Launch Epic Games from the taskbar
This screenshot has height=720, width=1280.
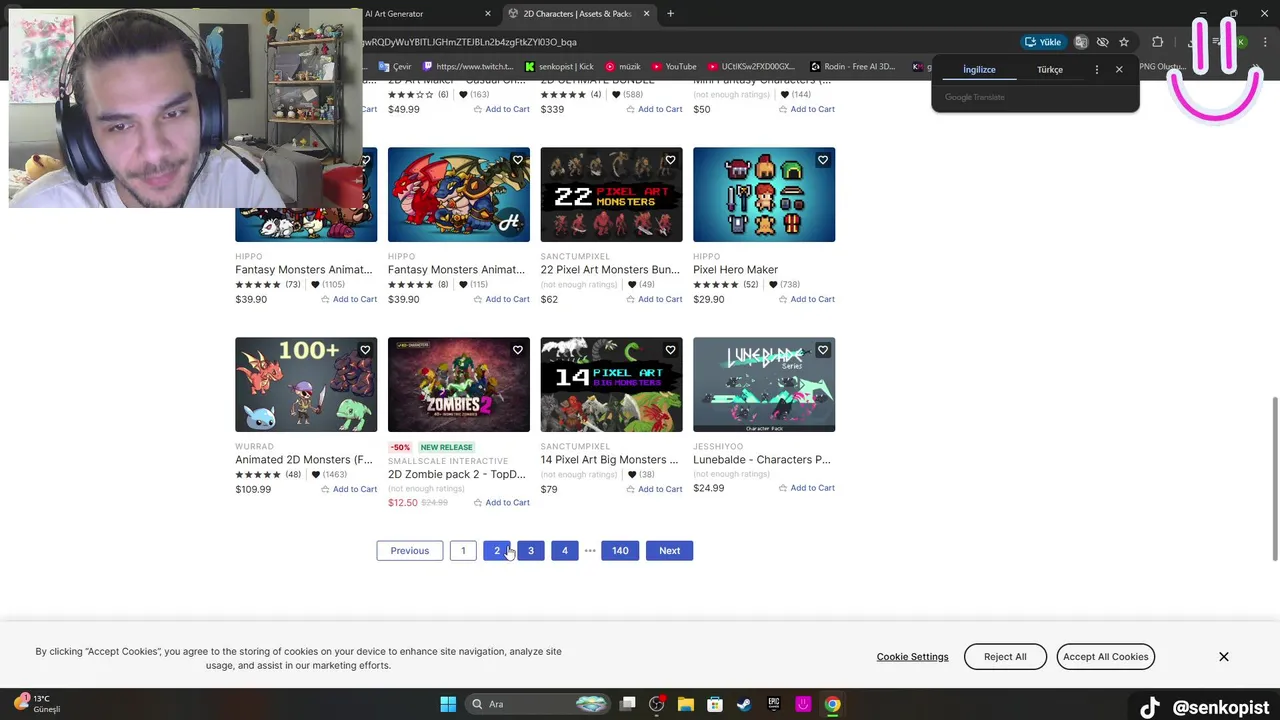point(774,704)
